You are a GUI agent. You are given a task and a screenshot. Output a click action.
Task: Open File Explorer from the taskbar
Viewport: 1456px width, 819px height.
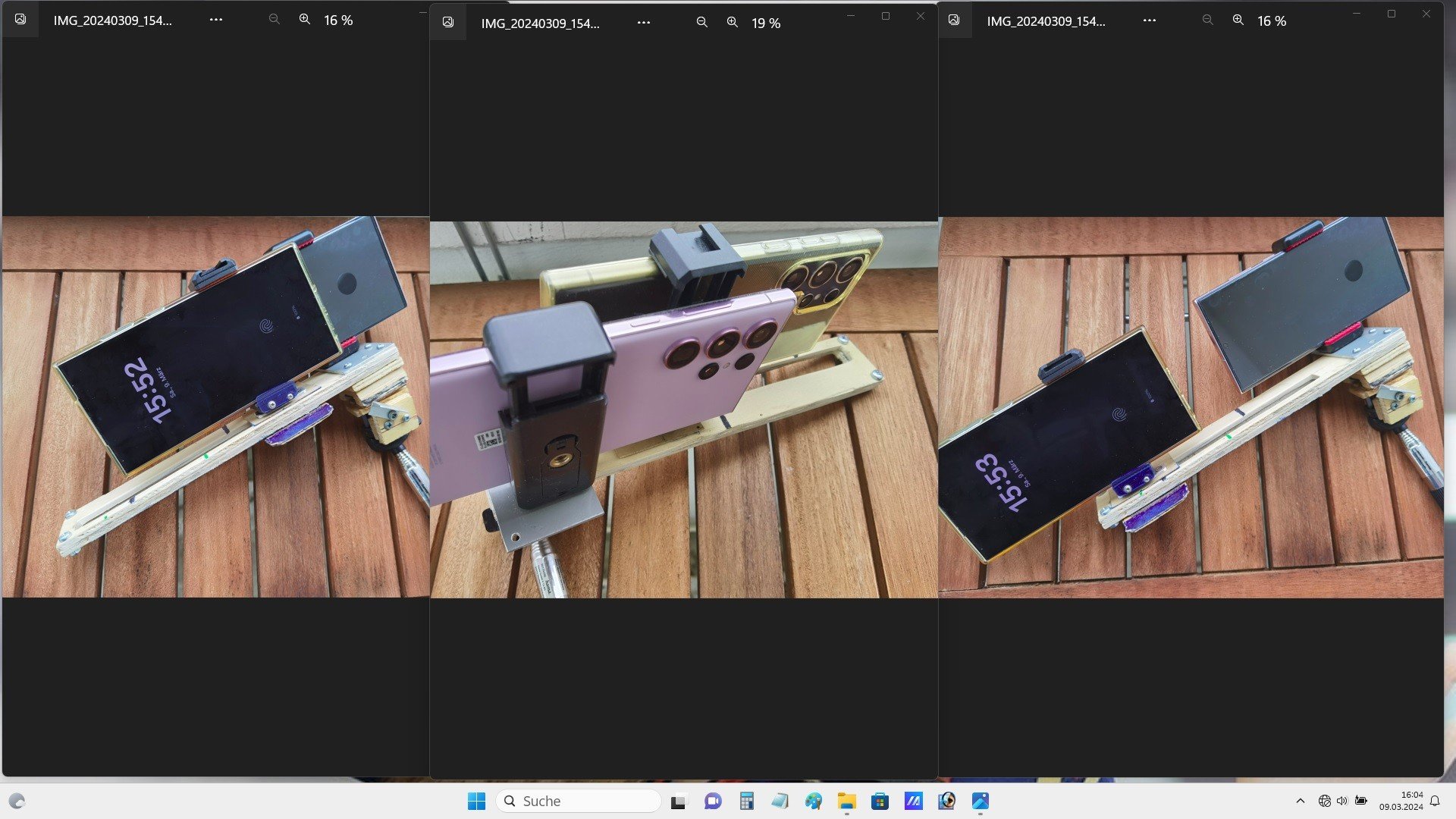pyautogui.click(x=846, y=801)
